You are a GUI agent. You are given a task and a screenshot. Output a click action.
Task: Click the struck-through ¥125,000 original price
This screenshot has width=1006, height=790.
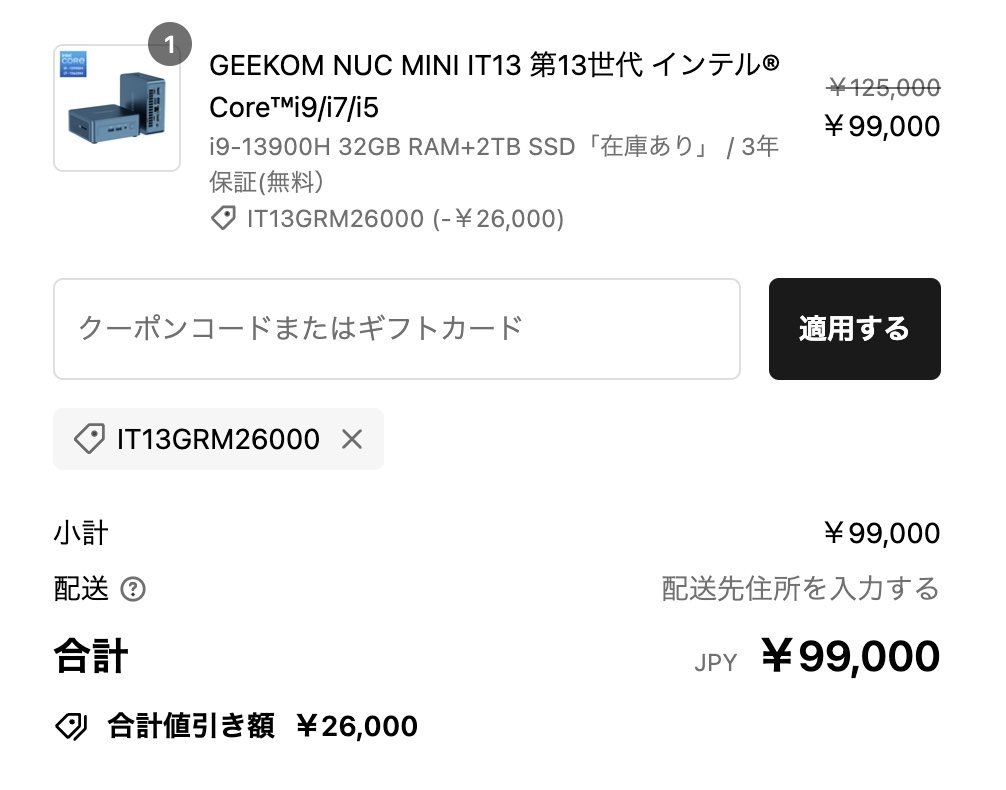883,88
